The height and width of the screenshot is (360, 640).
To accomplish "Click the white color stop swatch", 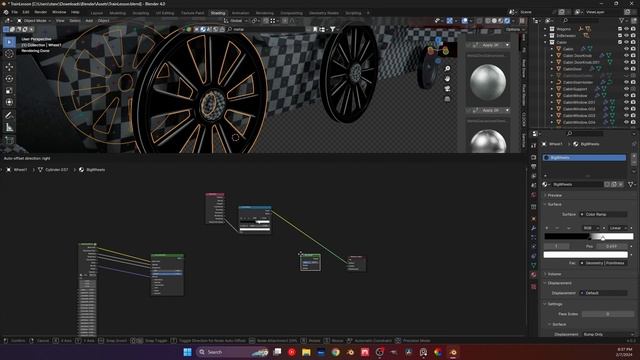I will pyautogui.click(x=585, y=255).
